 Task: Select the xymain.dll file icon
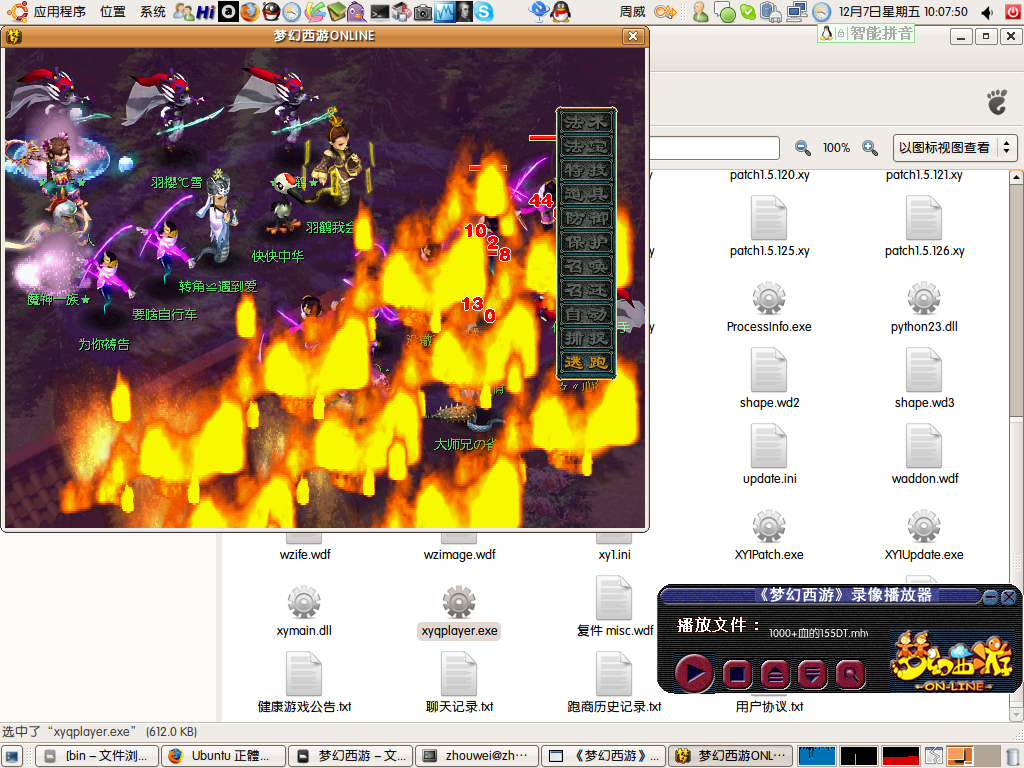point(304,602)
